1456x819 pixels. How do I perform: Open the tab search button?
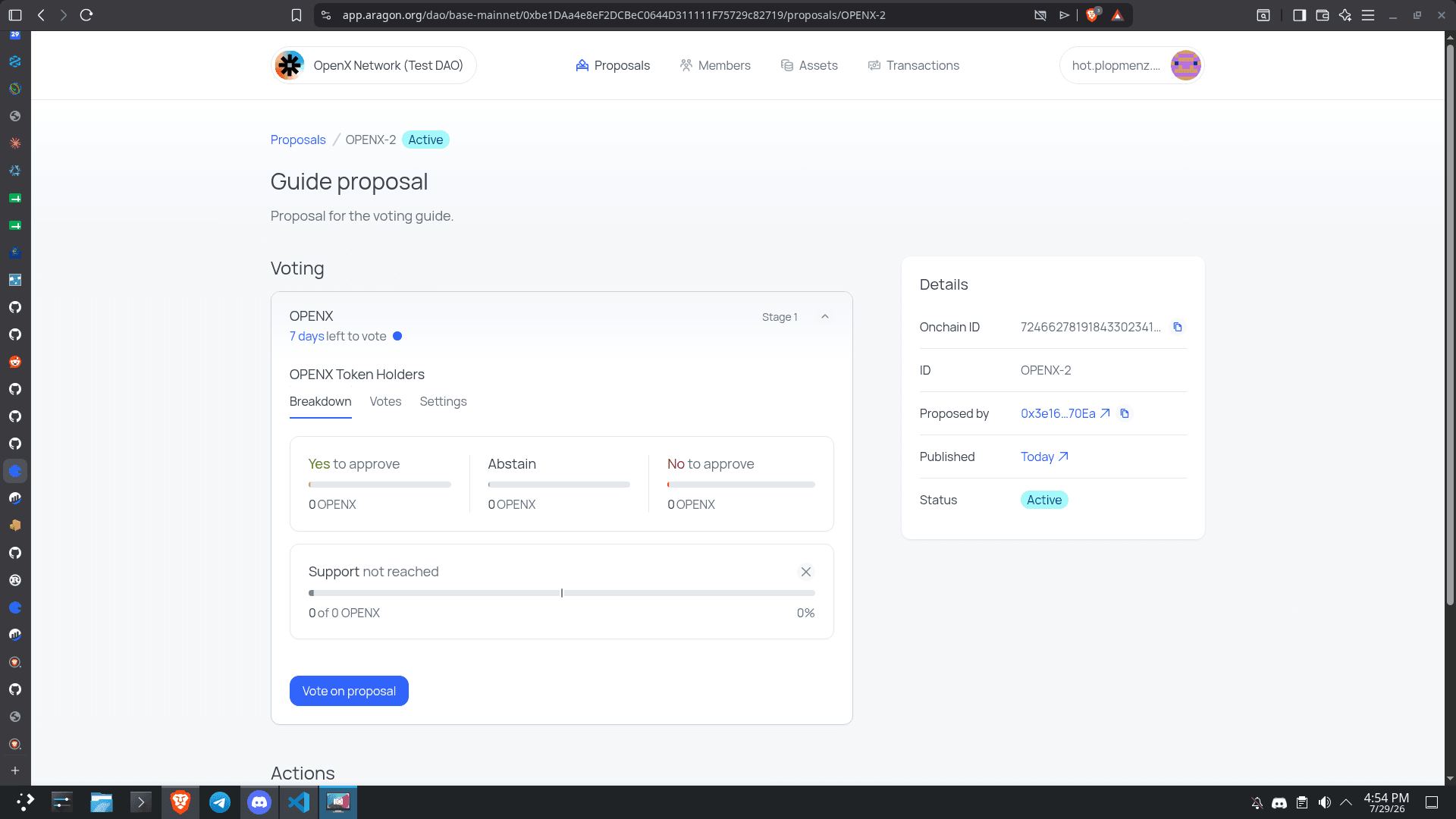click(x=1263, y=15)
